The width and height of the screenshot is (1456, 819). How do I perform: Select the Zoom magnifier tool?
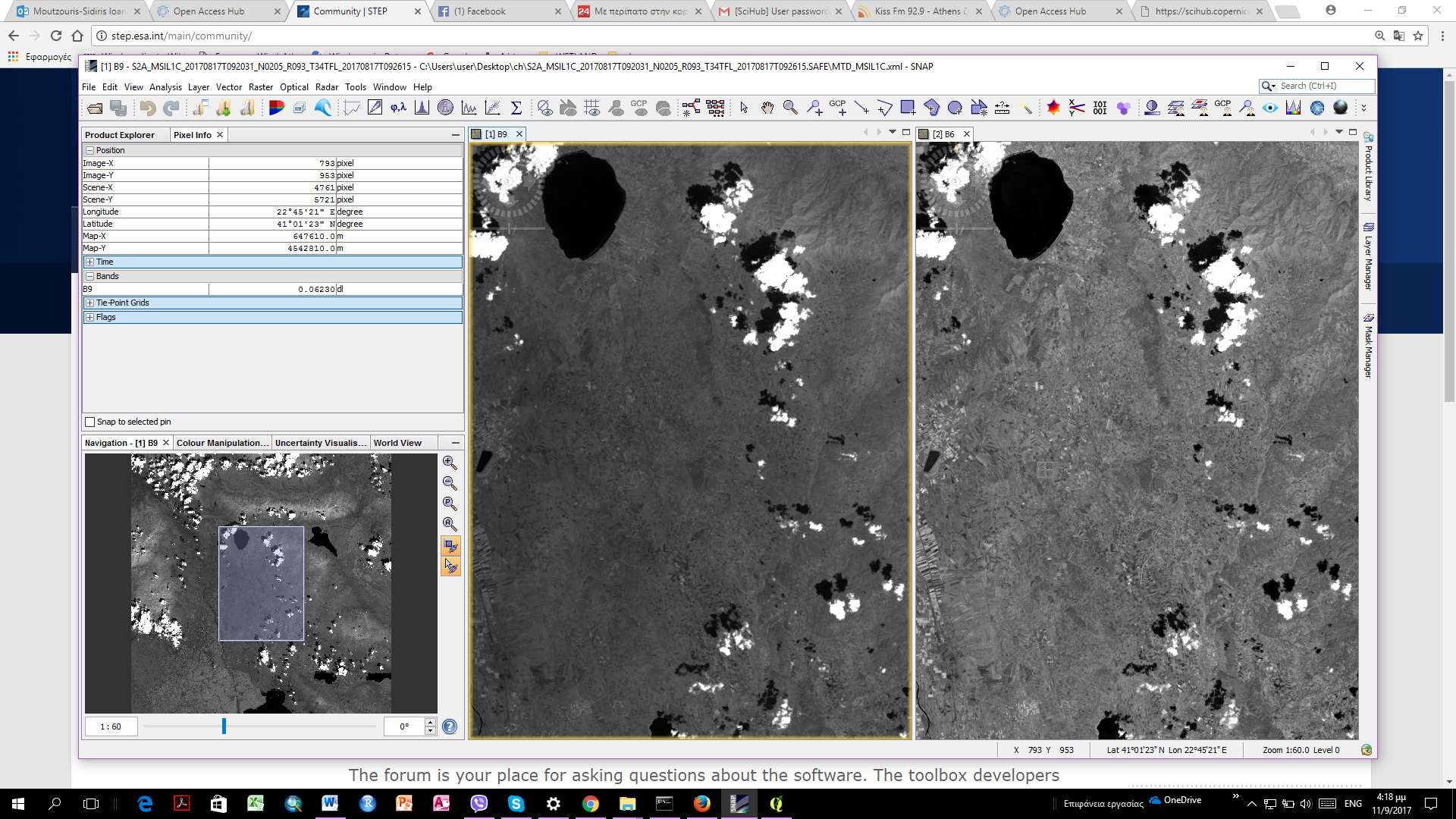click(x=790, y=108)
